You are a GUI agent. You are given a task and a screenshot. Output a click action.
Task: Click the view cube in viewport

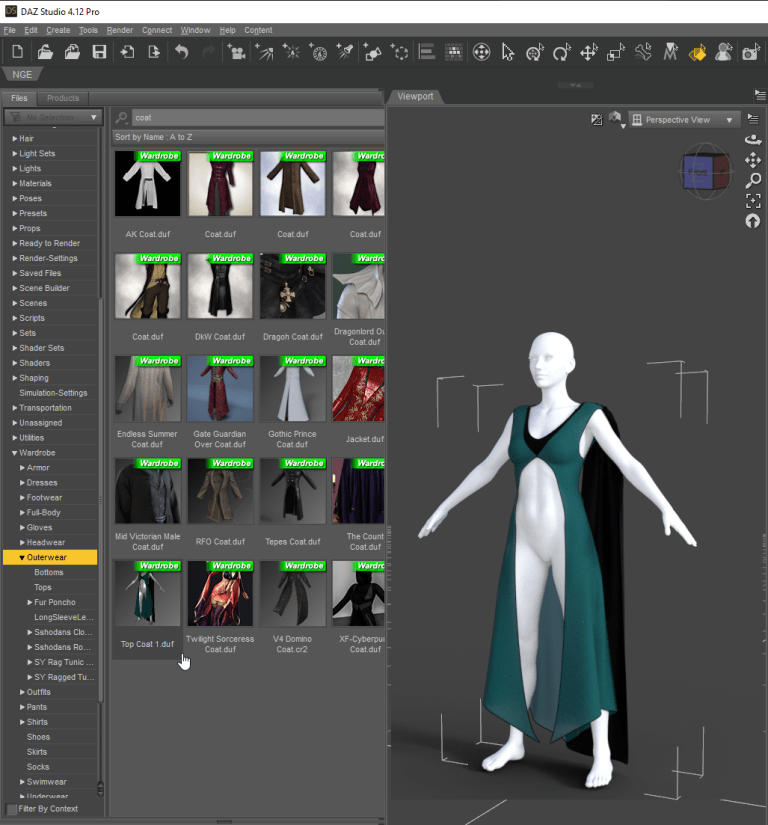(x=705, y=172)
